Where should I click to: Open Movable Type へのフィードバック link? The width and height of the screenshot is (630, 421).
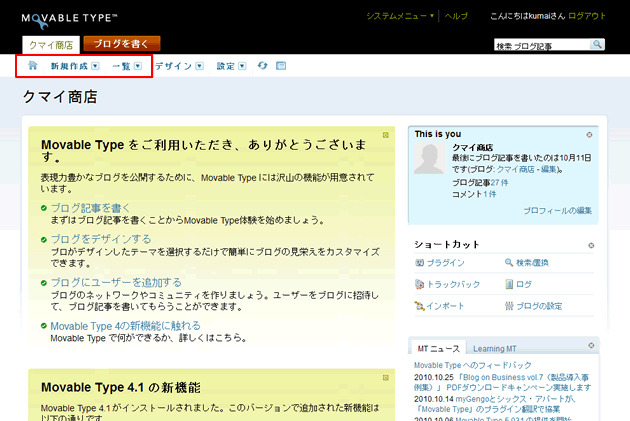[472, 365]
